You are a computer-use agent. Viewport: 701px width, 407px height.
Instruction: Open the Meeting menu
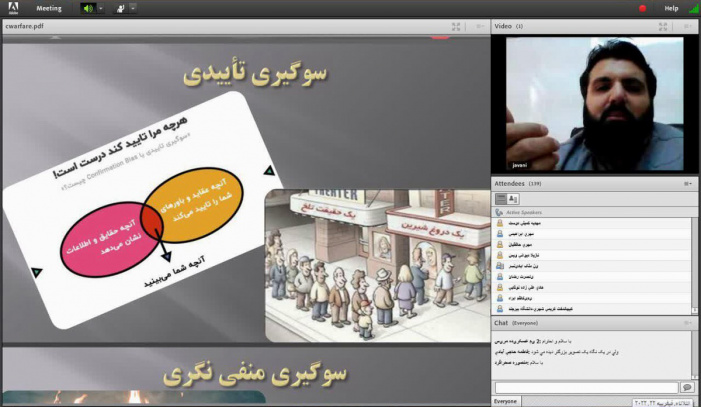click(x=49, y=8)
